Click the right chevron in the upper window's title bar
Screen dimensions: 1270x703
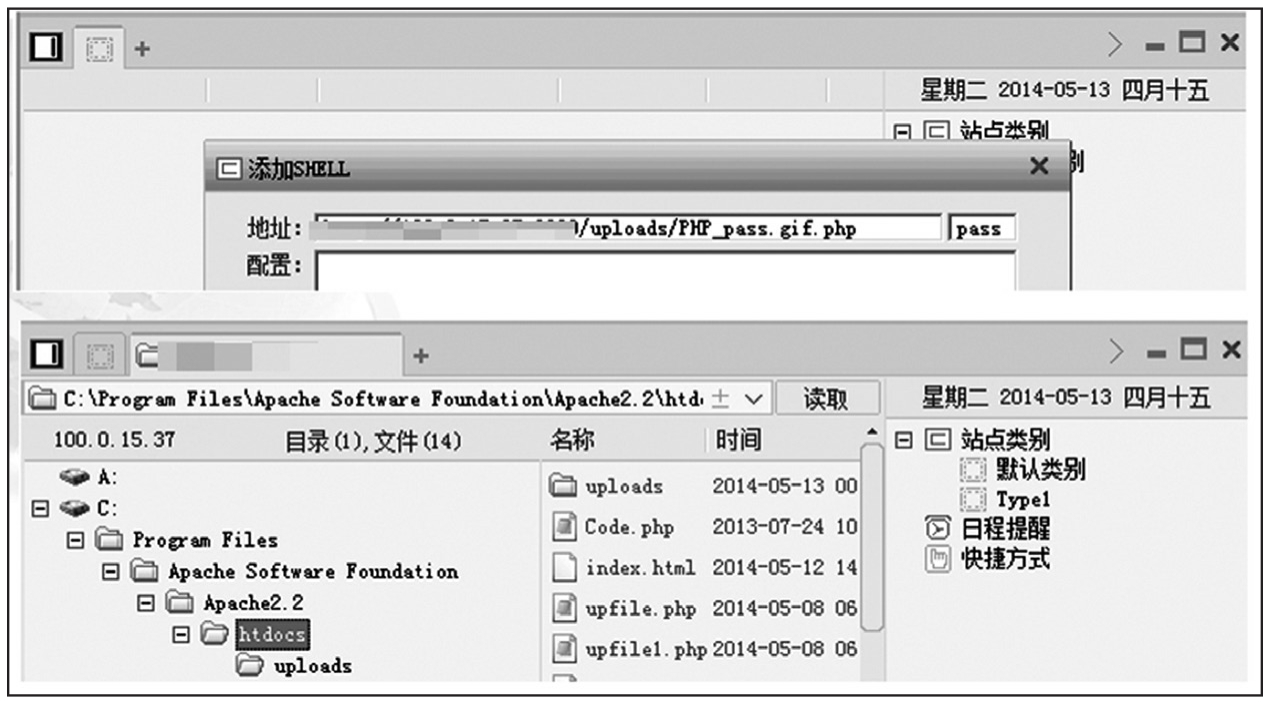pyautogui.click(x=1117, y=44)
